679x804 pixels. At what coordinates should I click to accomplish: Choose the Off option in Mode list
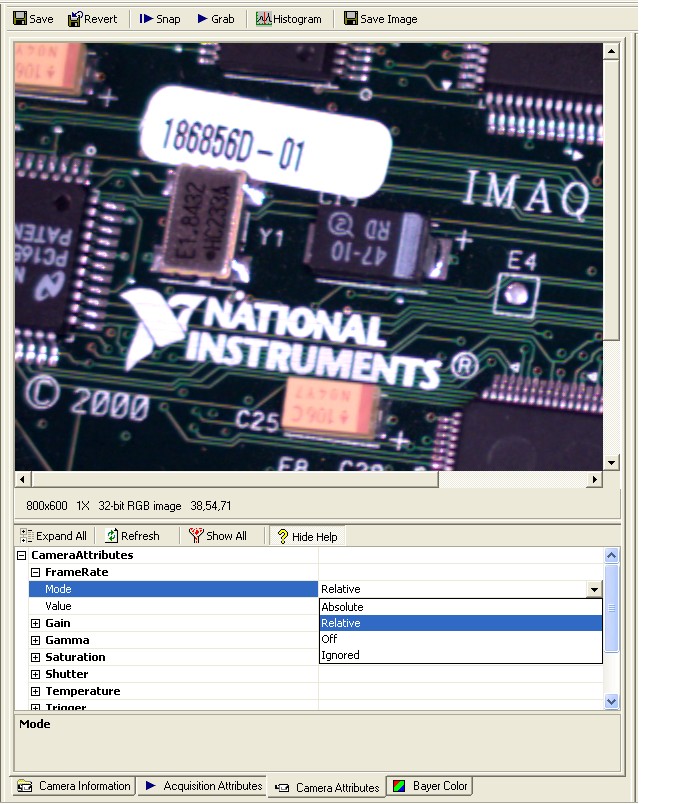point(329,639)
